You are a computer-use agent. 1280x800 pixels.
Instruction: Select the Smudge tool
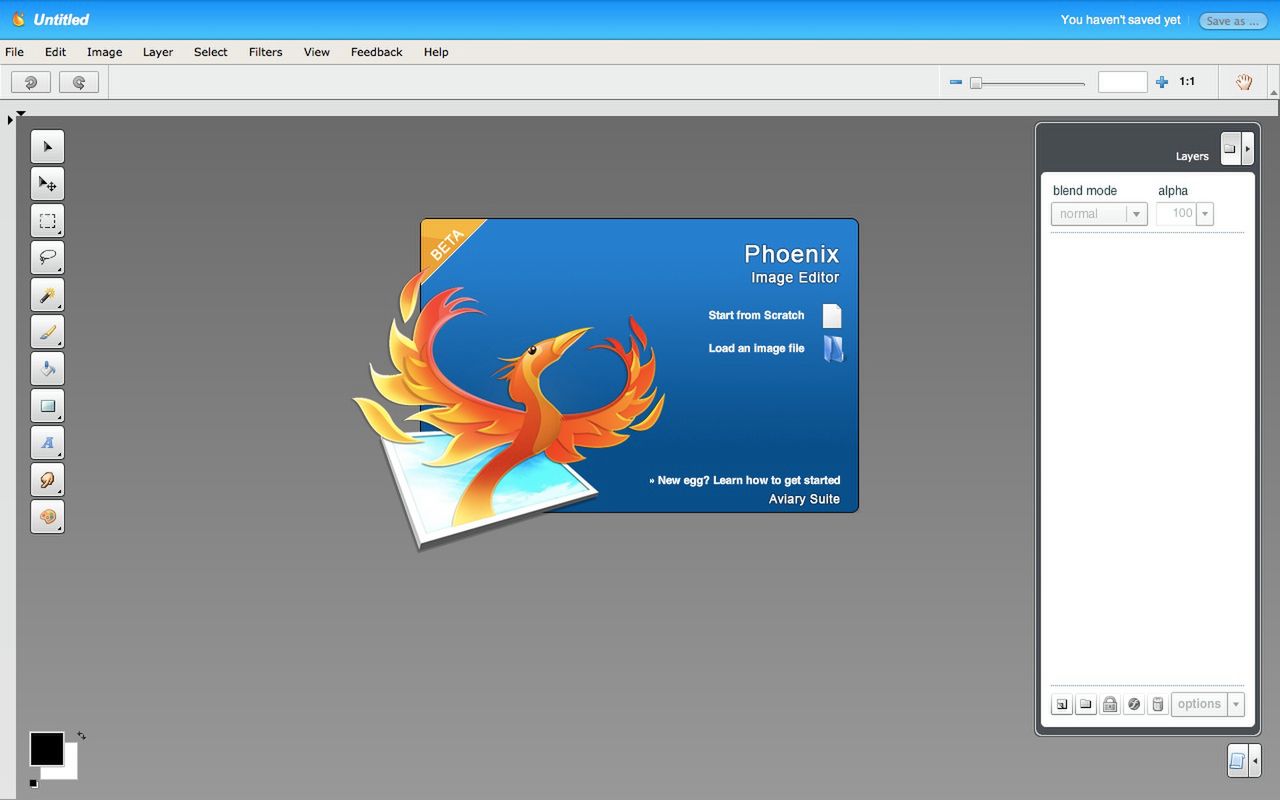pos(47,480)
